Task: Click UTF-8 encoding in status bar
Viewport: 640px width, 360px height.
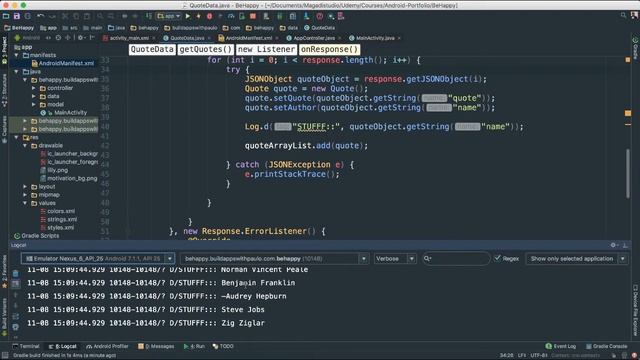Action: (x=539, y=355)
